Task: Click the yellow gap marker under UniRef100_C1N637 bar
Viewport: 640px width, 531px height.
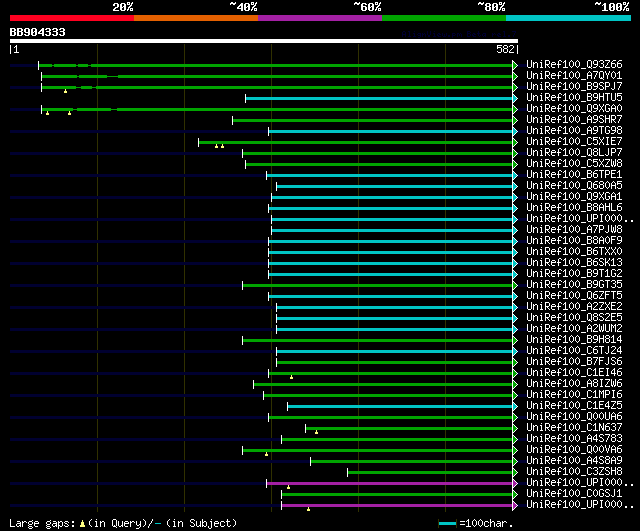Action: pyautogui.click(x=316, y=432)
